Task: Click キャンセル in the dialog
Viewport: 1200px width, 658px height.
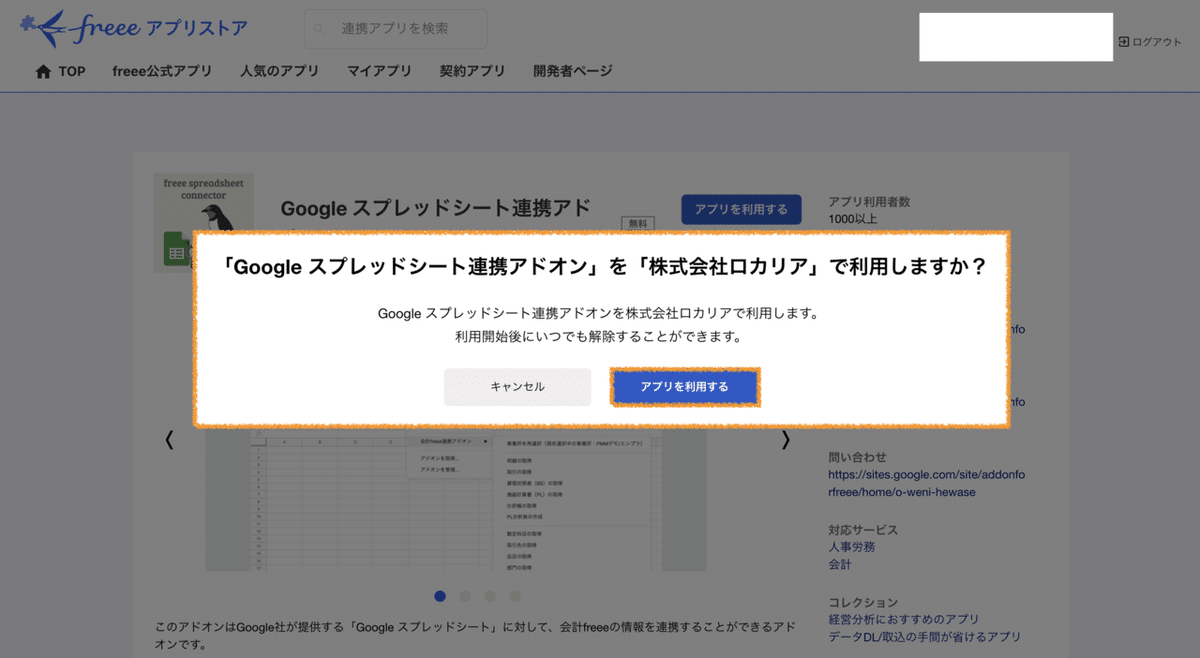Action: [x=518, y=387]
